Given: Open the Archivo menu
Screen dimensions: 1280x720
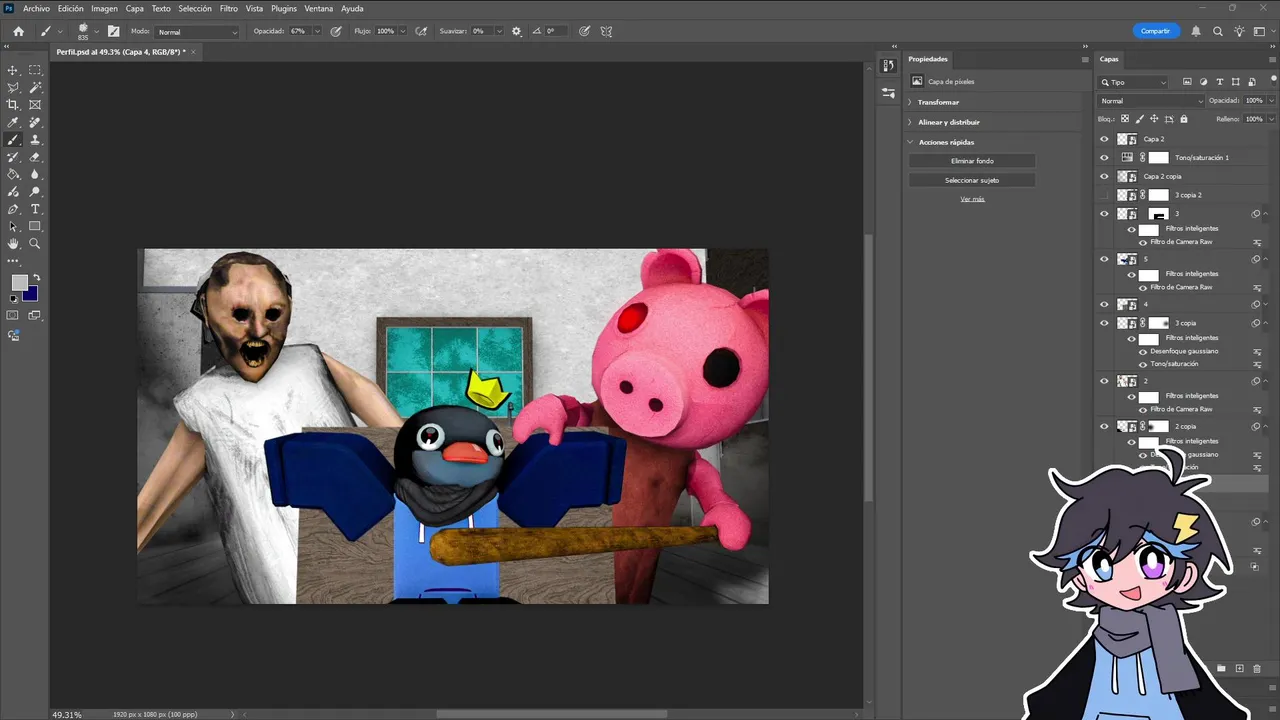Looking at the screenshot, I should 36,8.
